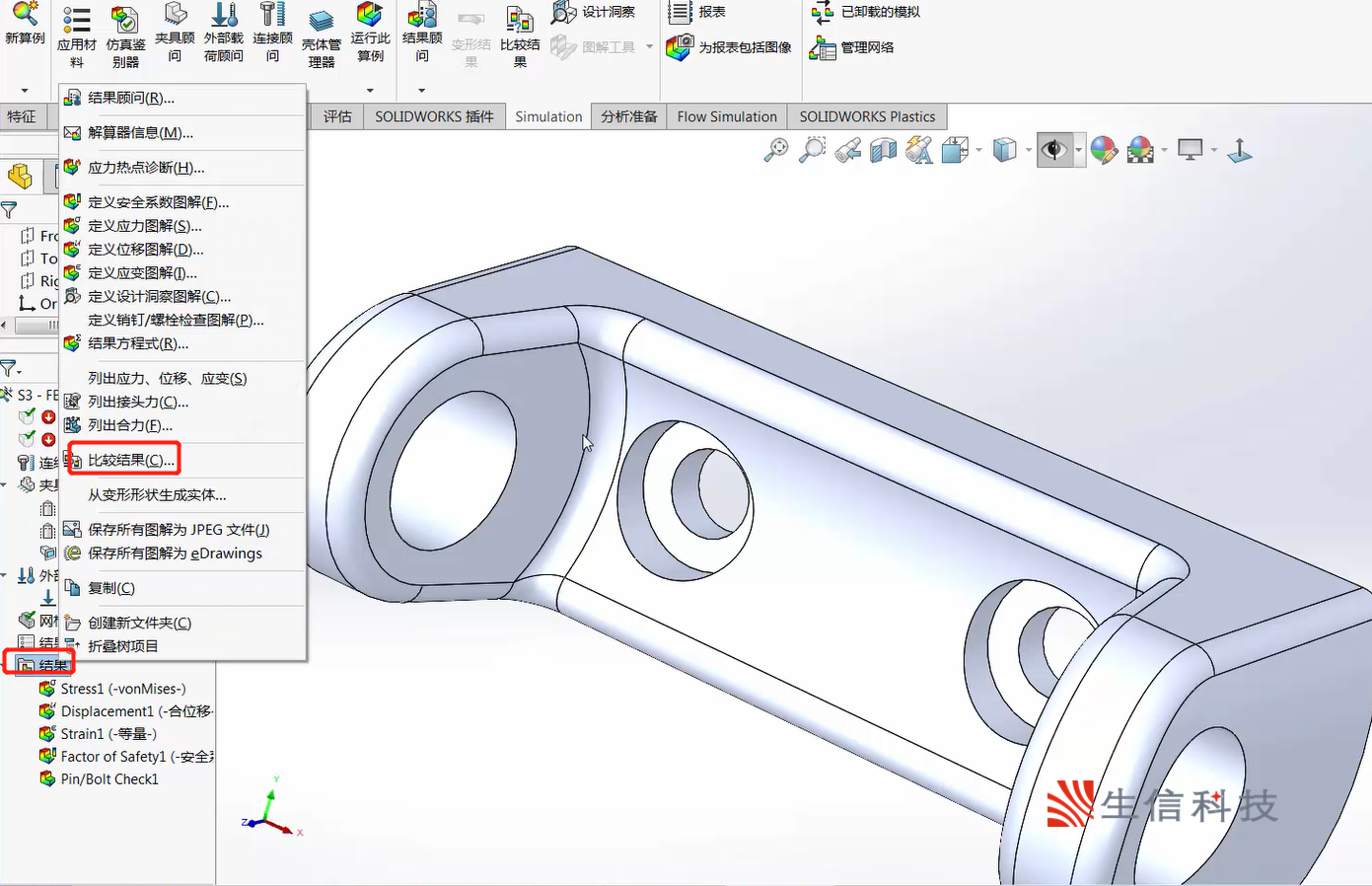Switch to the 分析准备 tab
The width and height of the screenshot is (1372, 886).
pyautogui.click(x=629, y=116)
